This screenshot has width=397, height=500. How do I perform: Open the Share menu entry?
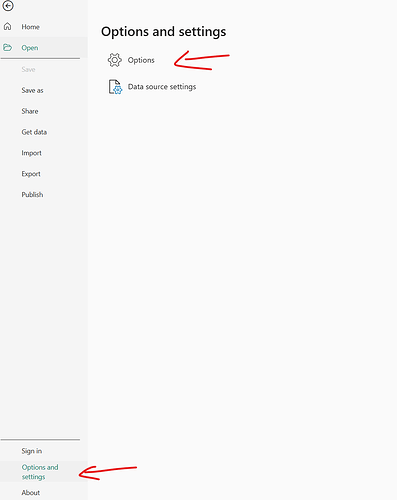point(30,111)
